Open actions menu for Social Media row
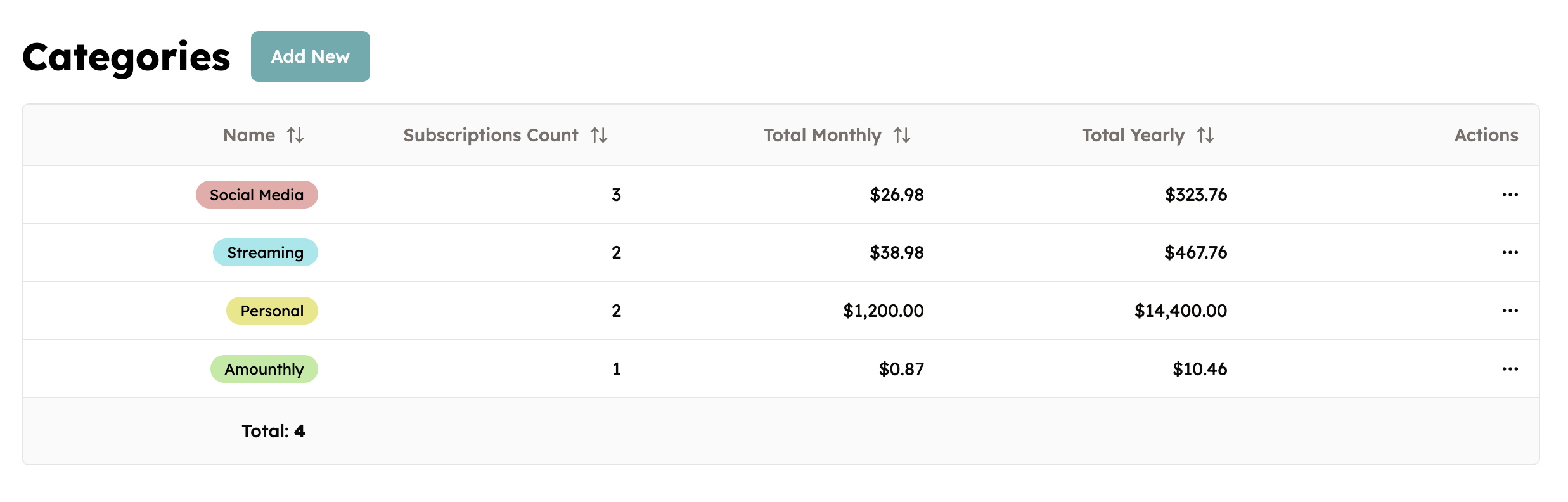The height and width of the screenshot is (502, 1568). [1510, 195]
